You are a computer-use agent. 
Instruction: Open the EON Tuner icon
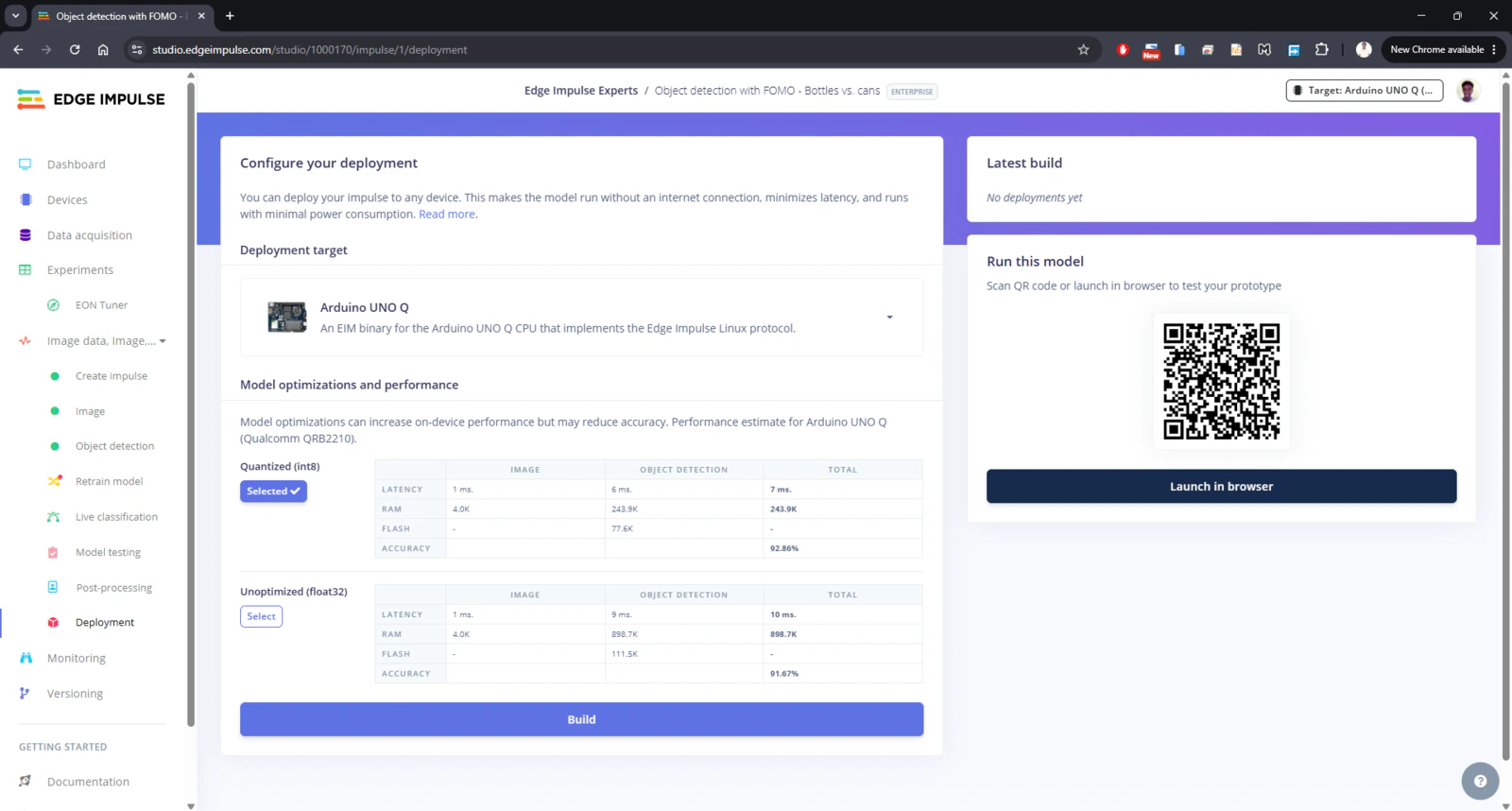[54, 305]
